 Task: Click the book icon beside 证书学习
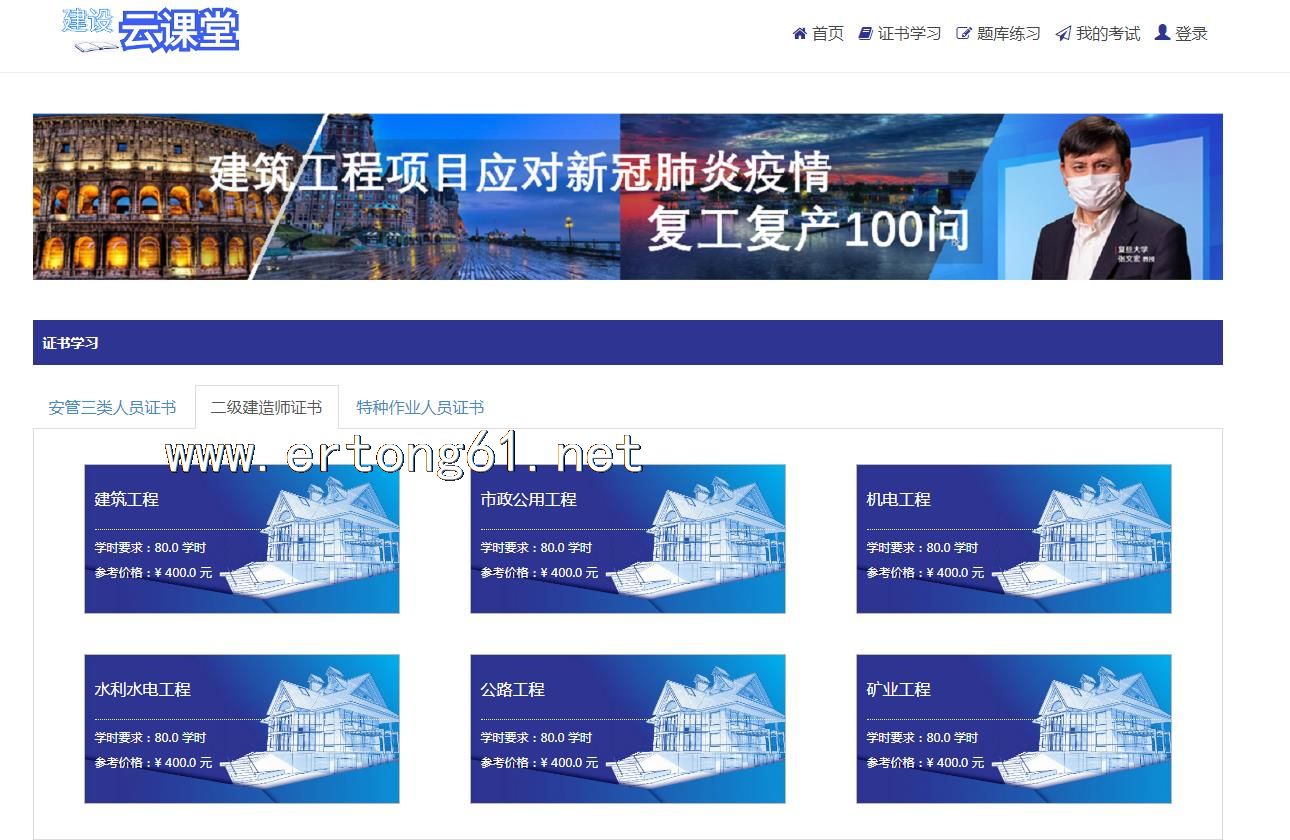865,34
